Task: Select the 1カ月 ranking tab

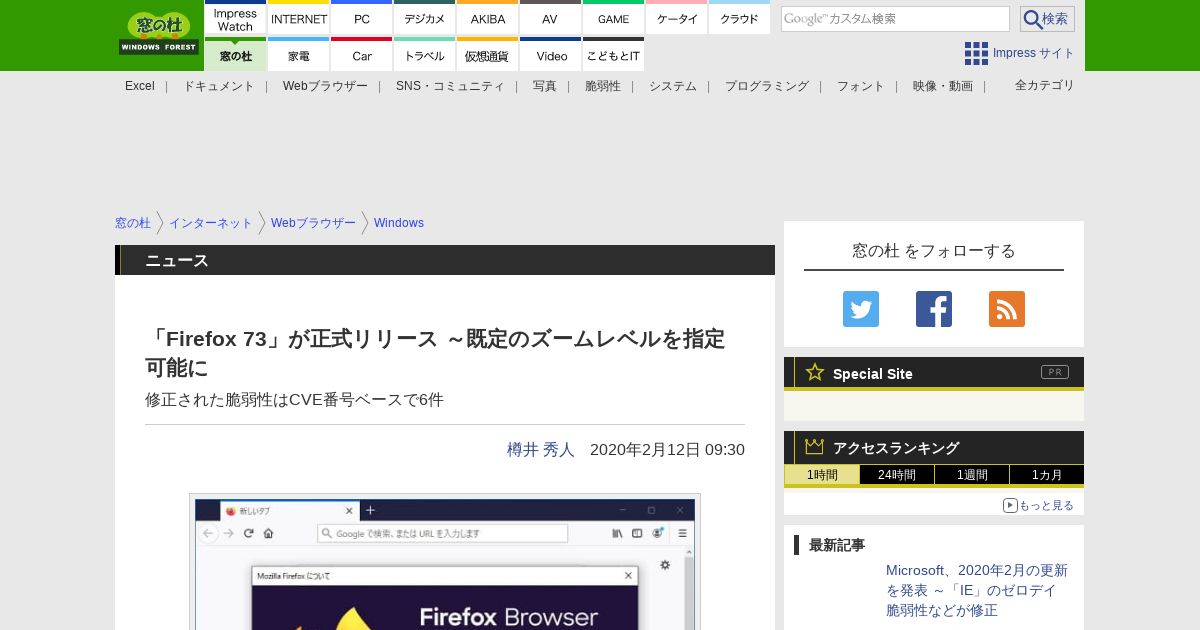Action: [1047, 475]
